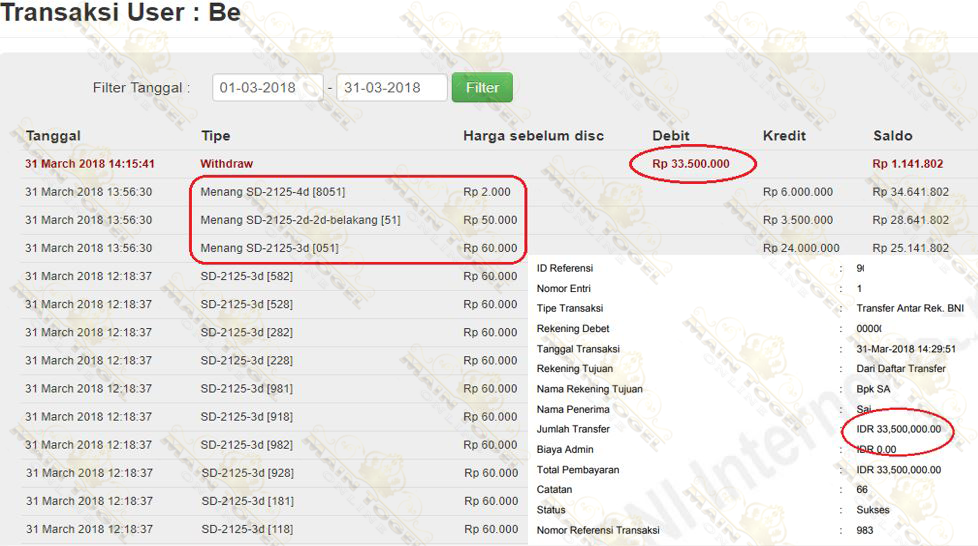This screenshot has height=546, width=978.
Task: Select the Harga sebelum disc column header
Action: click(533, 136)
